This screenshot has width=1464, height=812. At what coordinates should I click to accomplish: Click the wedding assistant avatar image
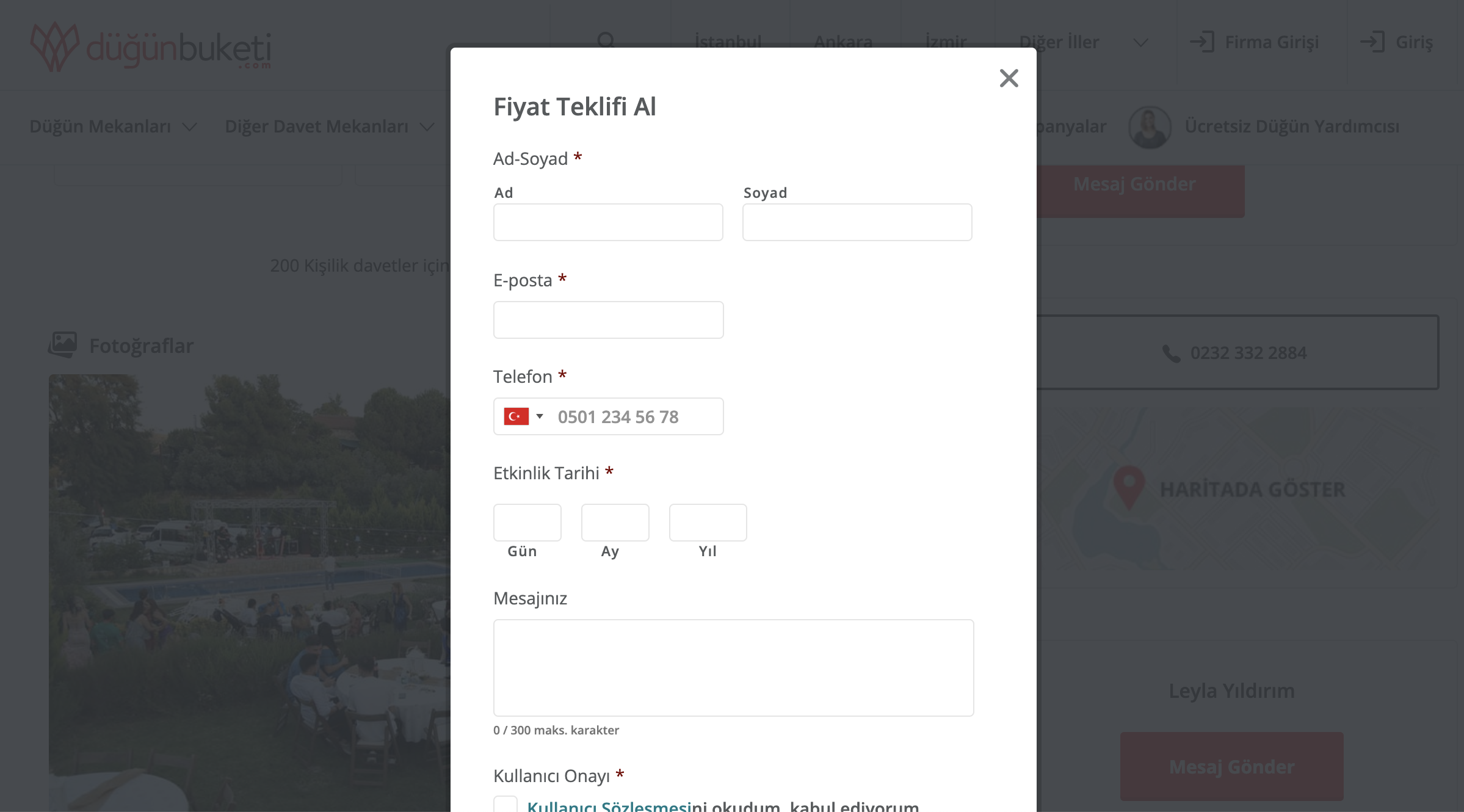pos(1150,127)
